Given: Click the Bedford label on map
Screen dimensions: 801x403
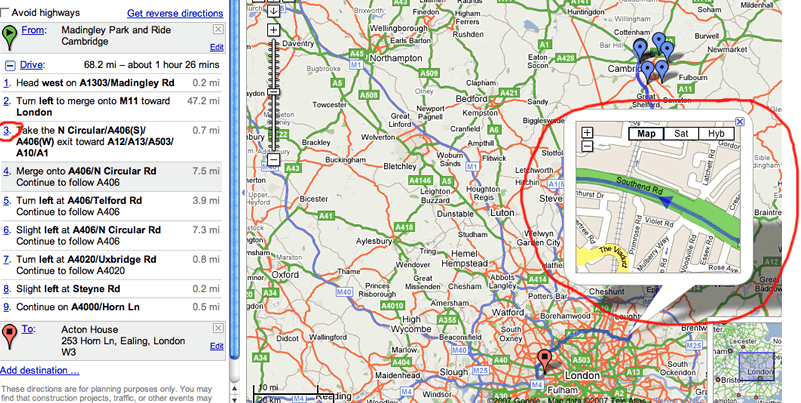Looking at the screenshot, I should pos(470,98).
